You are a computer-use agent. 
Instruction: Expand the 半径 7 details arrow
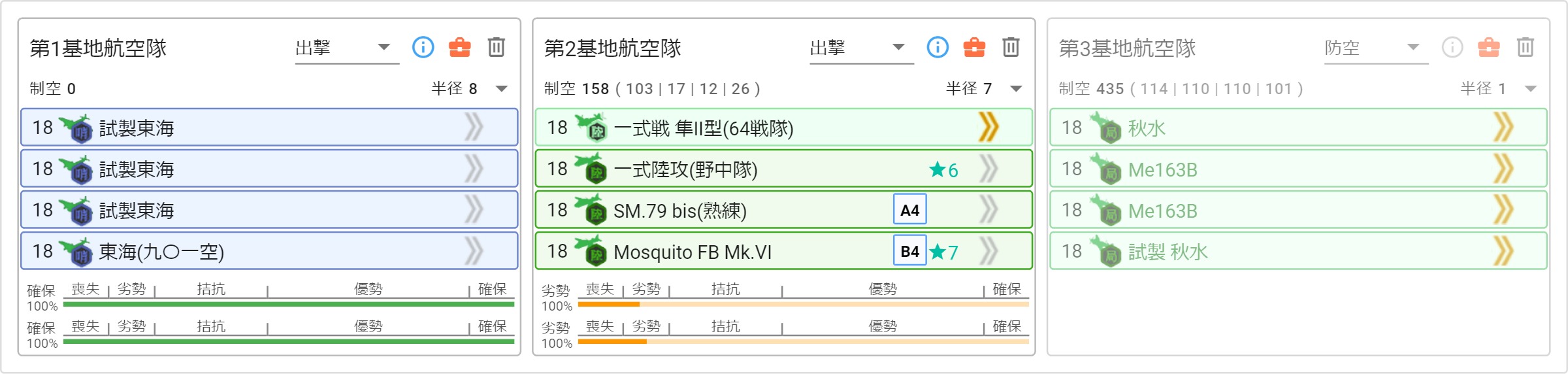tap(1016, 88)
